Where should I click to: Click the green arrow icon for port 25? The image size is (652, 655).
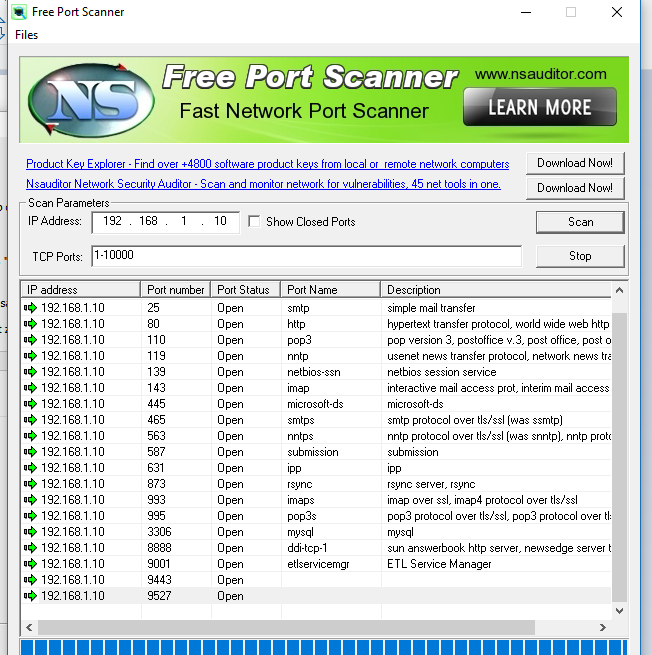coord(30,308)
